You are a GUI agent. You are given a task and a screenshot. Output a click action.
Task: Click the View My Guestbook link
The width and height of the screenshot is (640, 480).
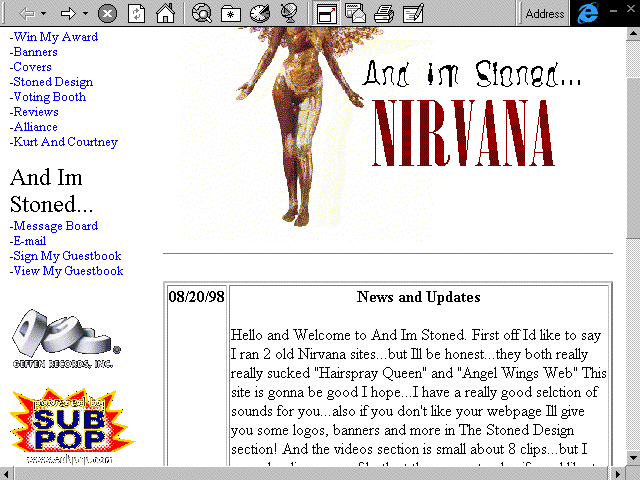click(68, 271)
